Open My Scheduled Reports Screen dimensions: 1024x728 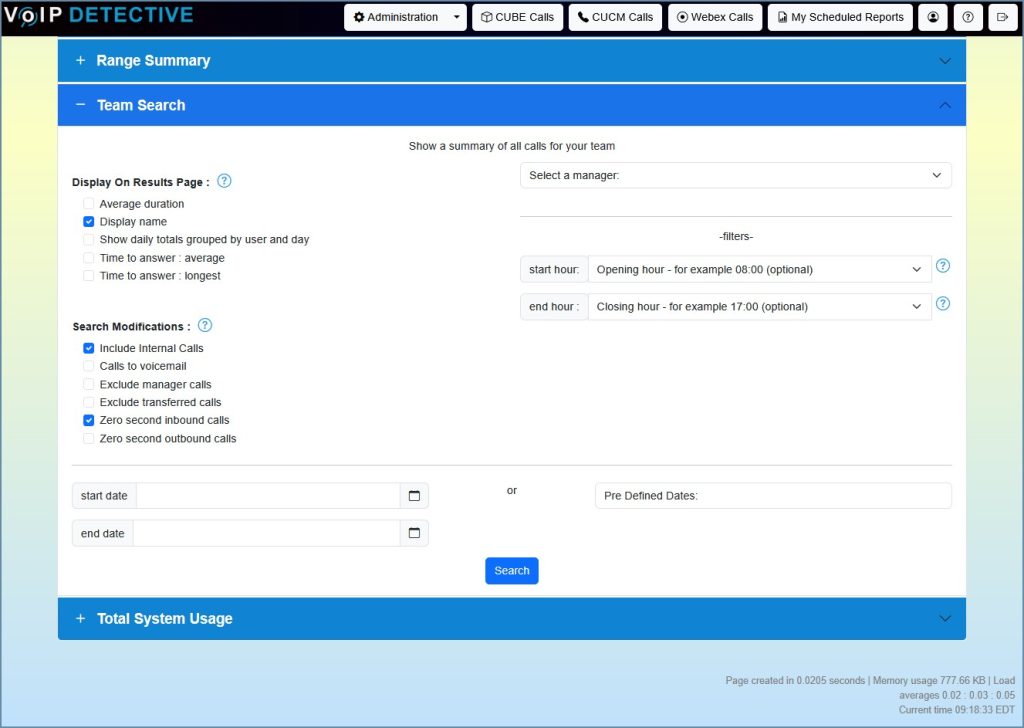tap(840, 17)
